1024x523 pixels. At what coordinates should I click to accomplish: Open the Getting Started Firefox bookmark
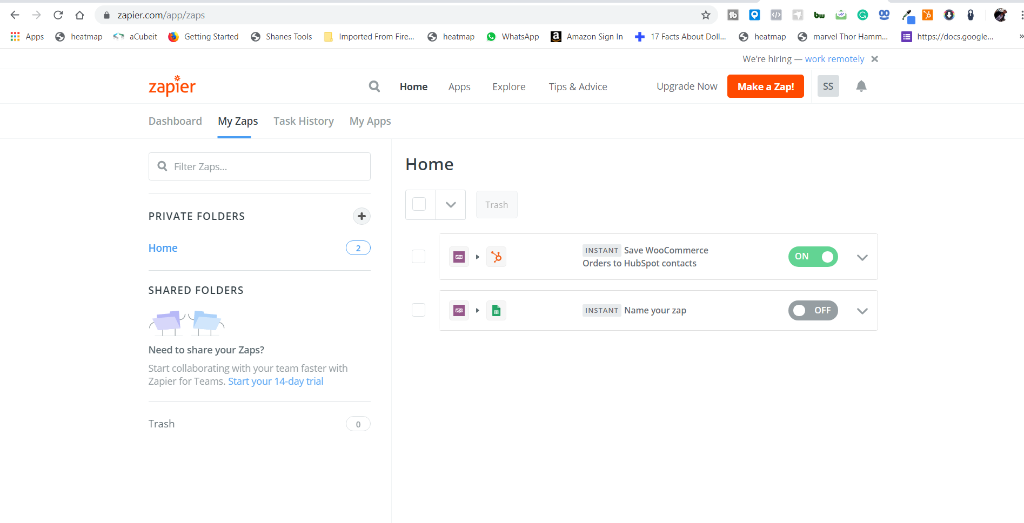[x=203, y=37]
